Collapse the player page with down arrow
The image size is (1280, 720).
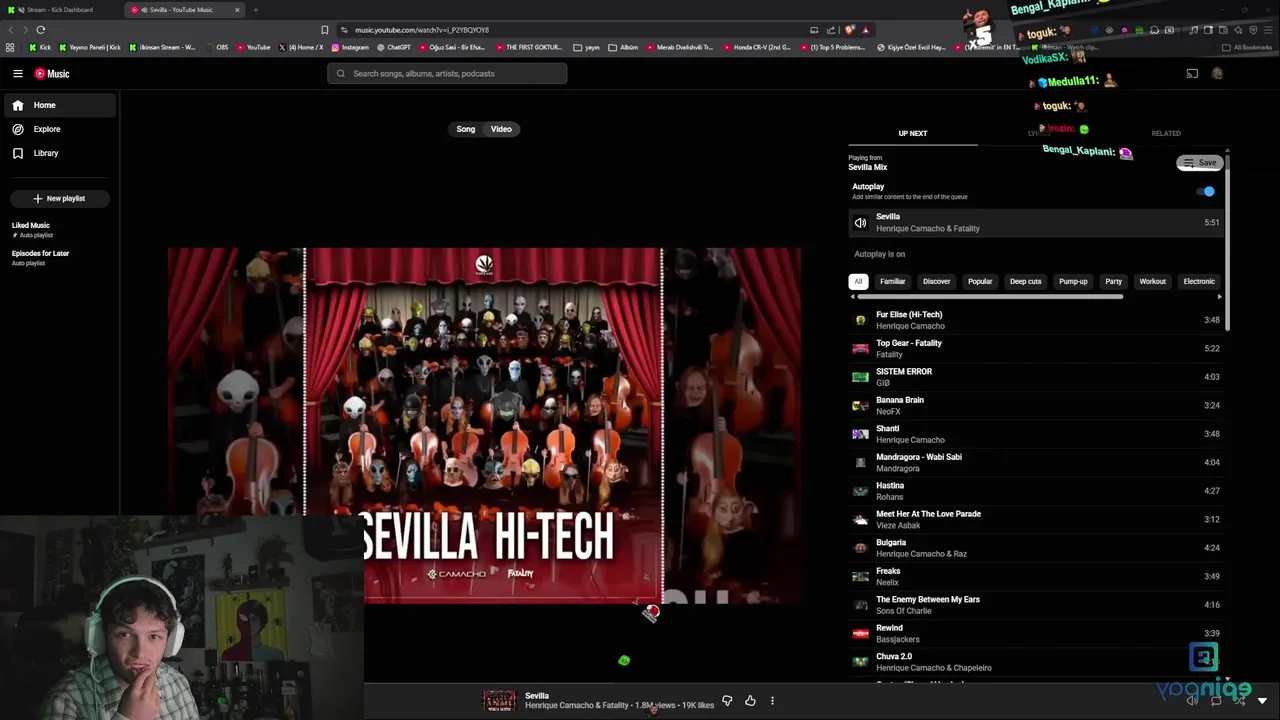pos(1262,701)
